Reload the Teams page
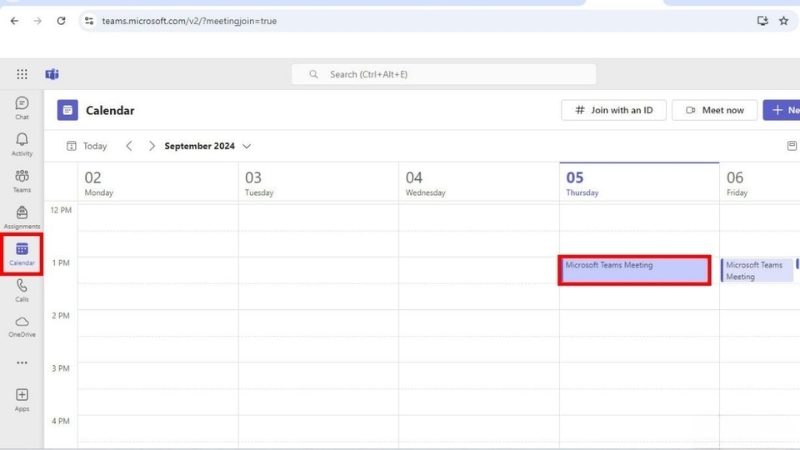The height and width of the screenshot is (450, 800). (61, 21)
